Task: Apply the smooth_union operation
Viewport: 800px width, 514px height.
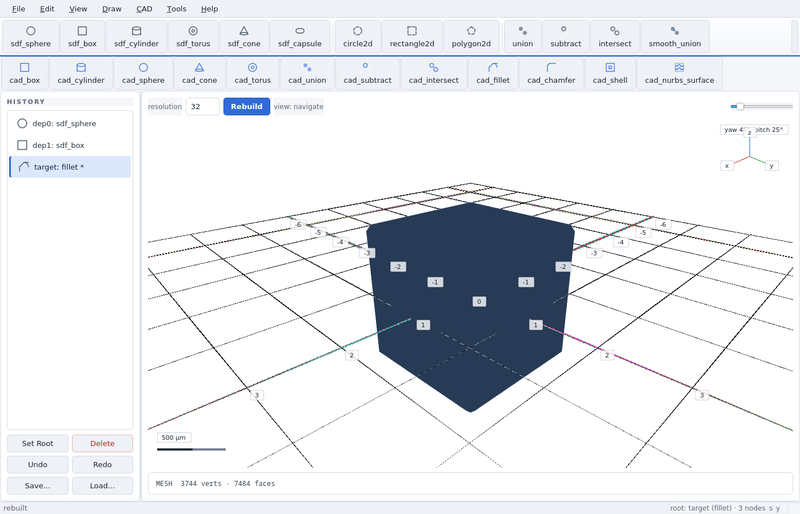Action: pyautogui.click(x=674, y=37)
